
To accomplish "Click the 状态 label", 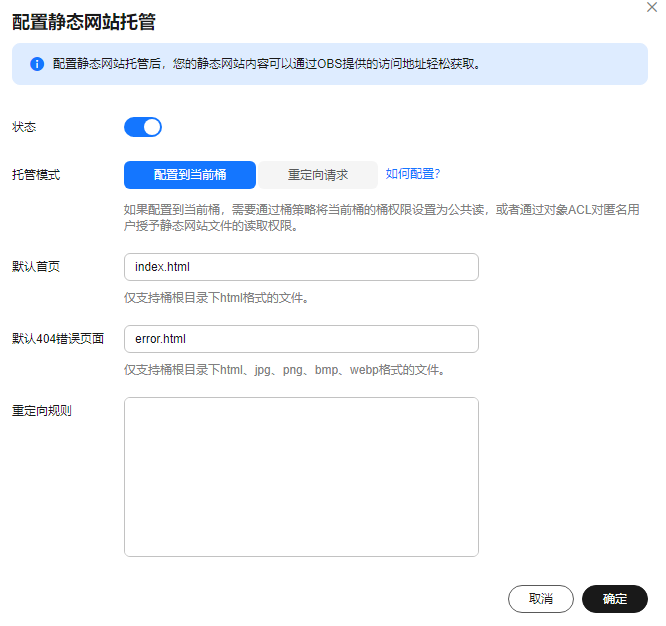I will click(24, 127).
